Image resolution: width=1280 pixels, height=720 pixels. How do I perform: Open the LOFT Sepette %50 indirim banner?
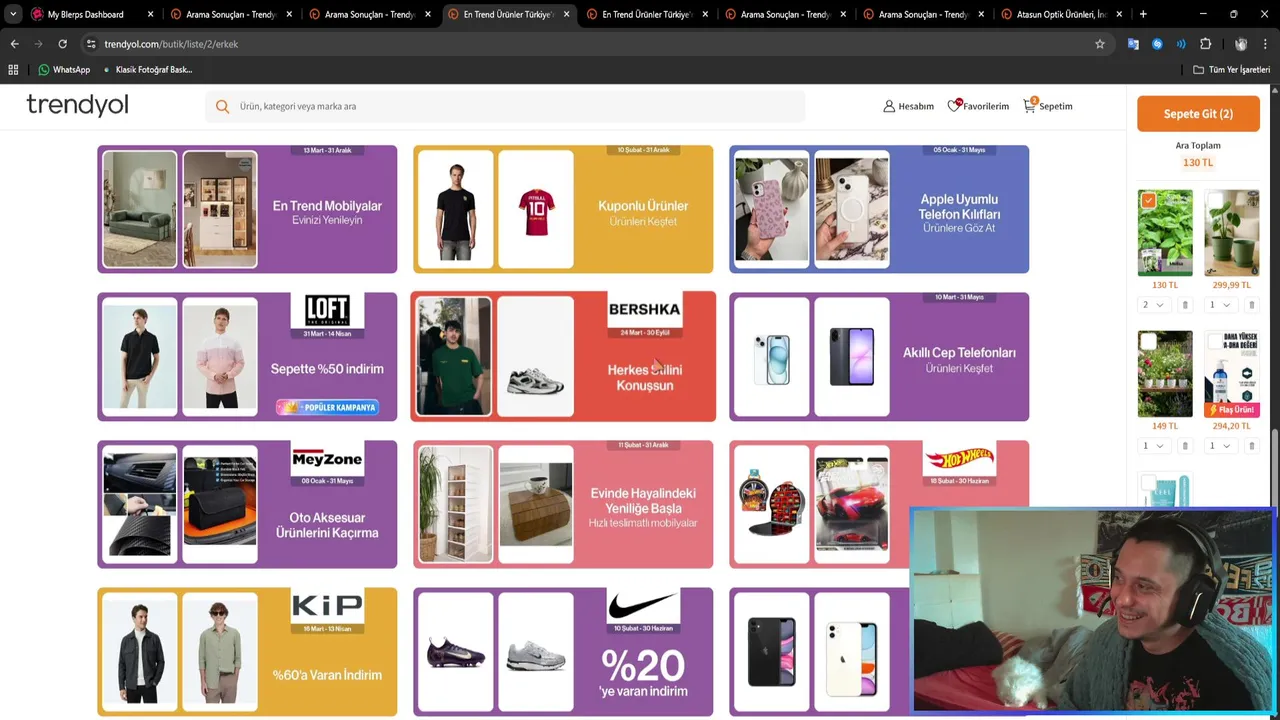click(247, 356)
